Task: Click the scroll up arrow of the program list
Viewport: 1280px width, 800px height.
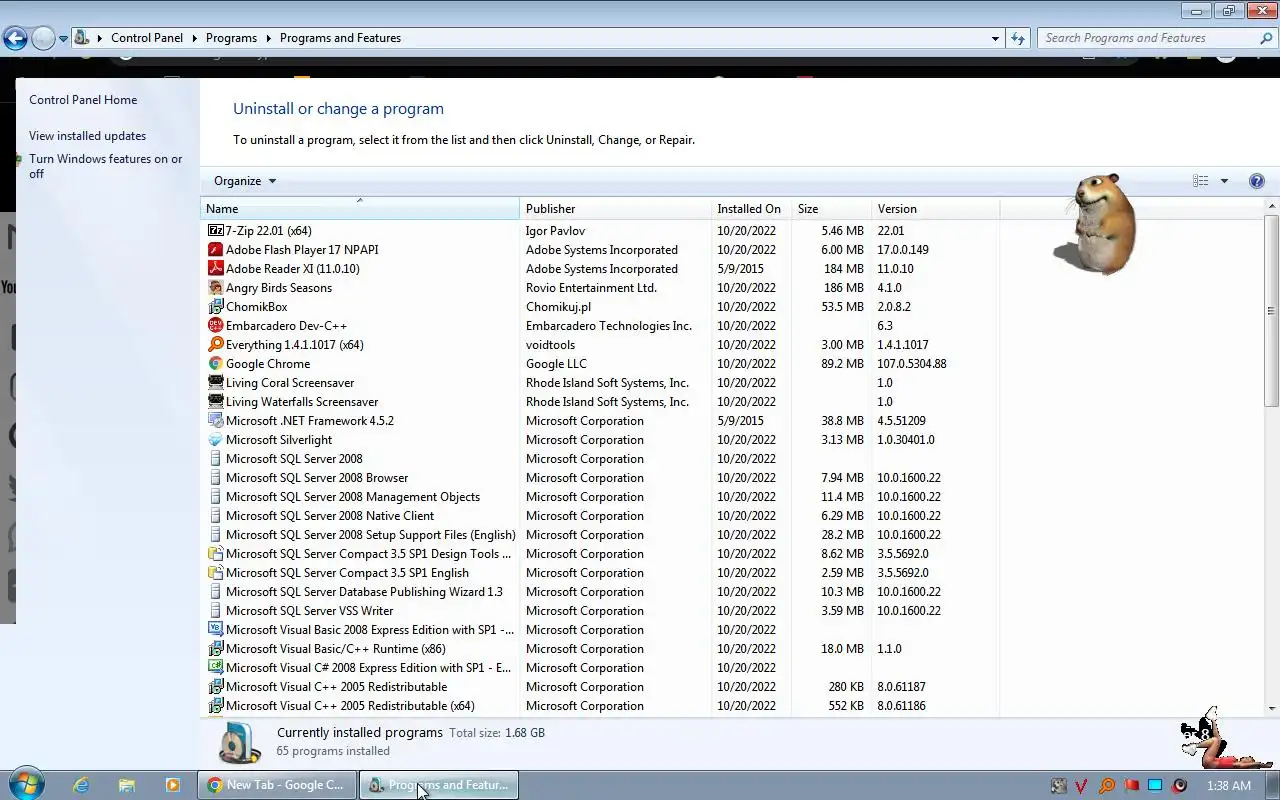Action: point(1272,207)
